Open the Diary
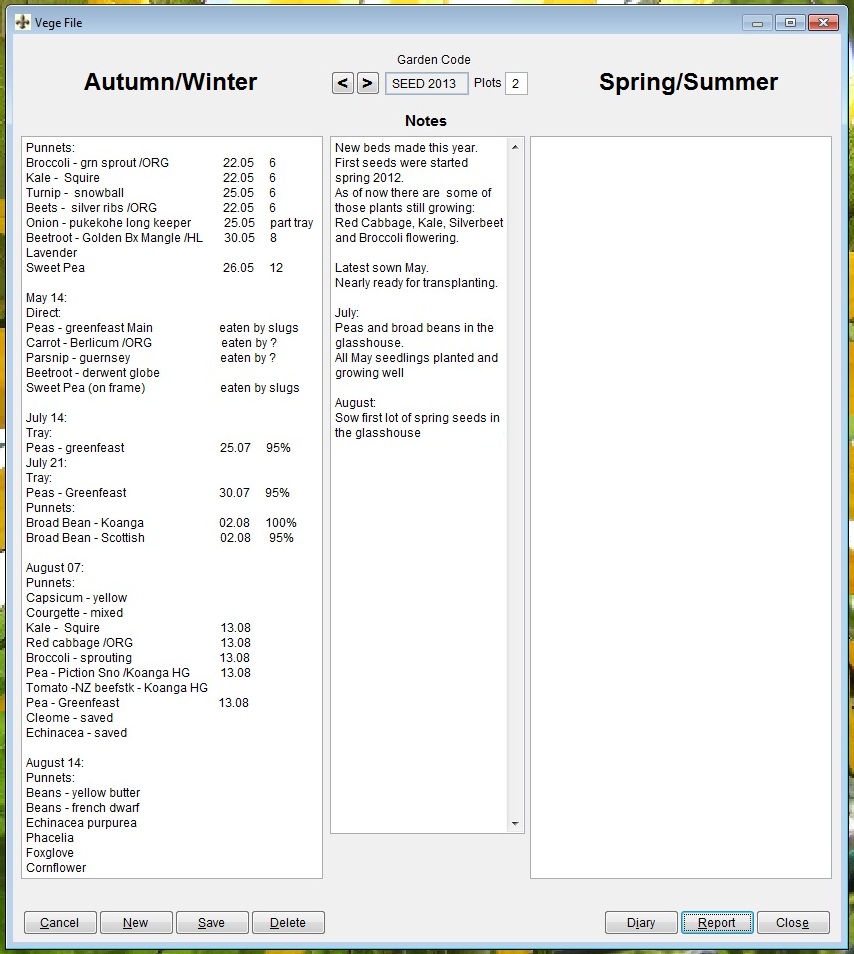Image resolution: width=854 pixels, height=954 pixels. [641, 922]
